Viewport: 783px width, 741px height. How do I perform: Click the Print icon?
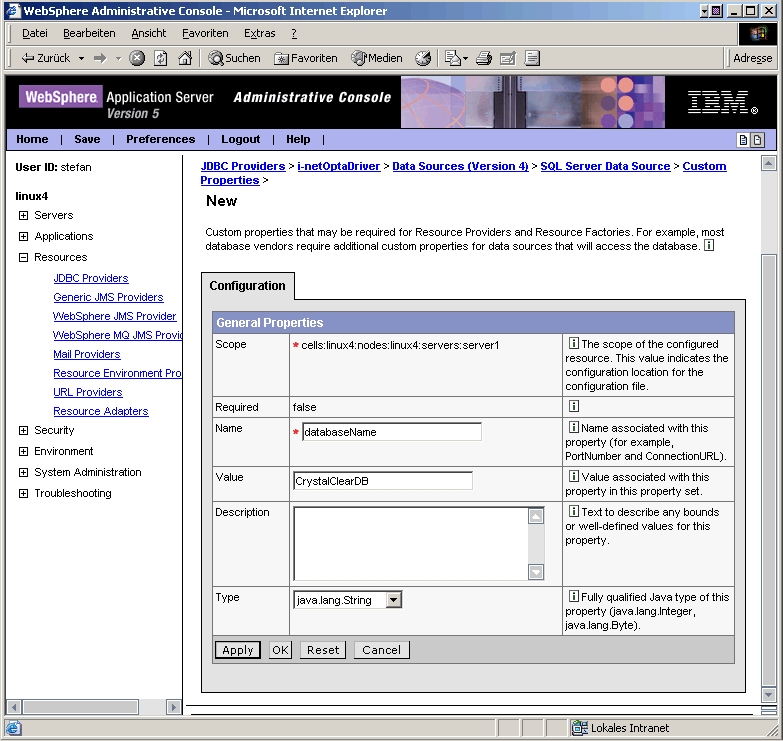click(x=483, y=58)
